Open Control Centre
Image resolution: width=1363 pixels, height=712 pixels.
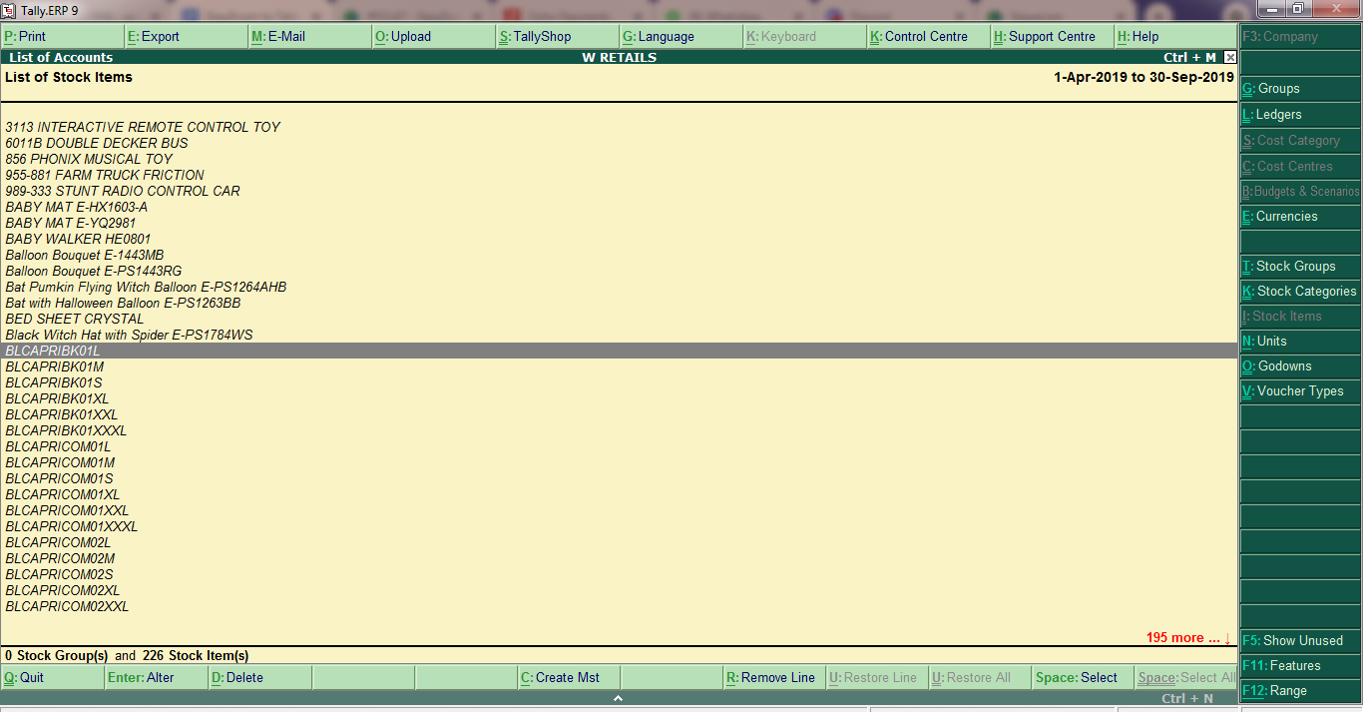click(x=929, y=36)
